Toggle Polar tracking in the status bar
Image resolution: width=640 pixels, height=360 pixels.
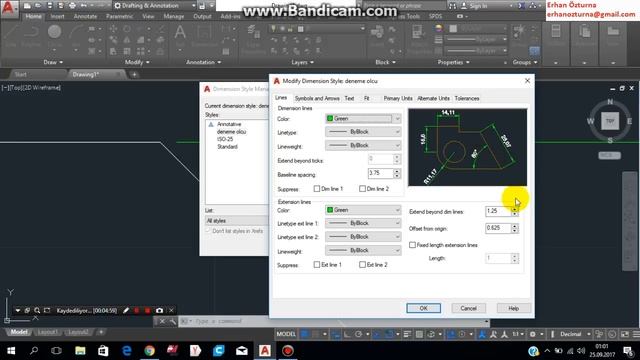(358, 334)
